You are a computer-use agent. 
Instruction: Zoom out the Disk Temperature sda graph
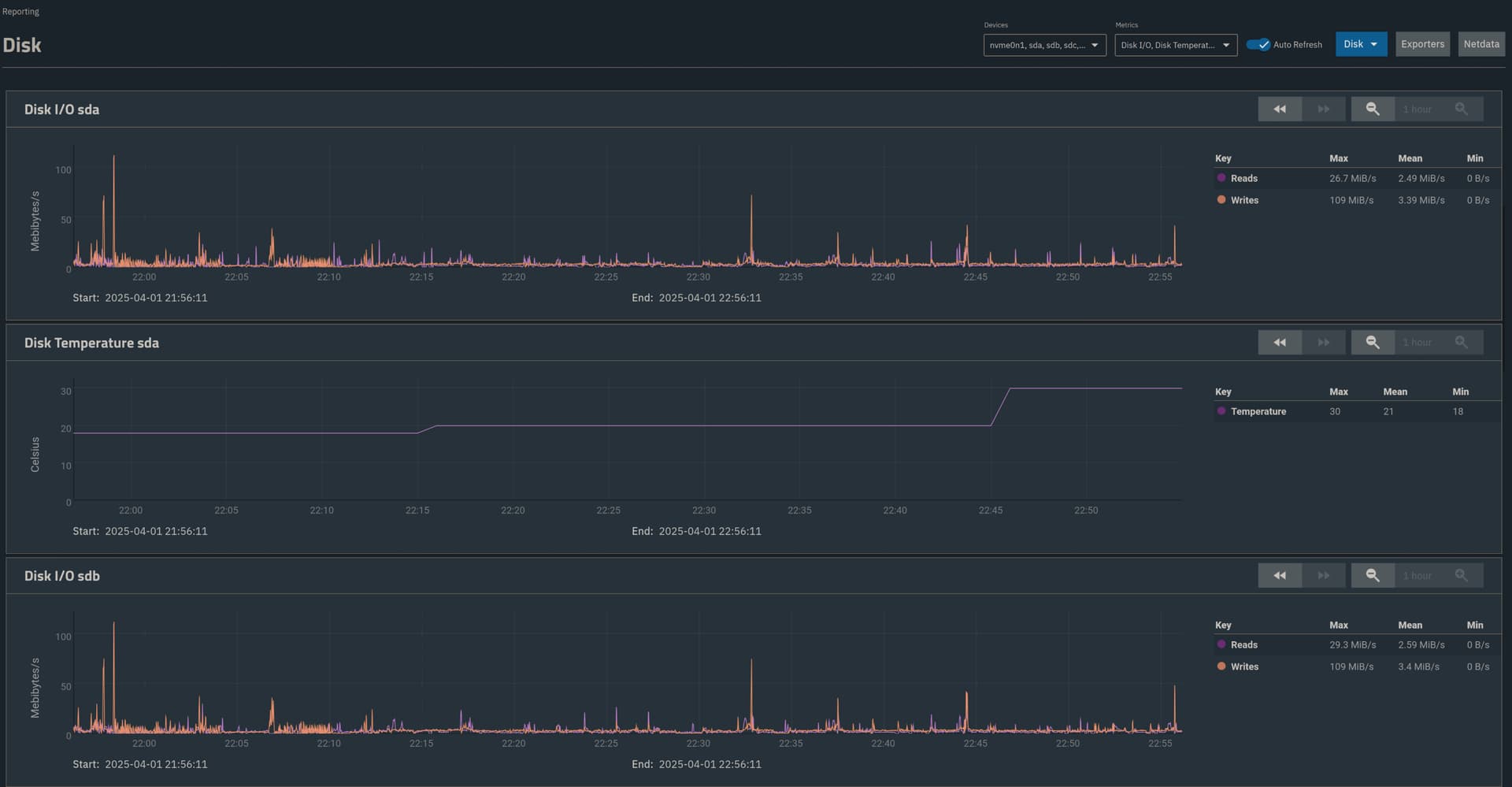tap(1372, 343)
